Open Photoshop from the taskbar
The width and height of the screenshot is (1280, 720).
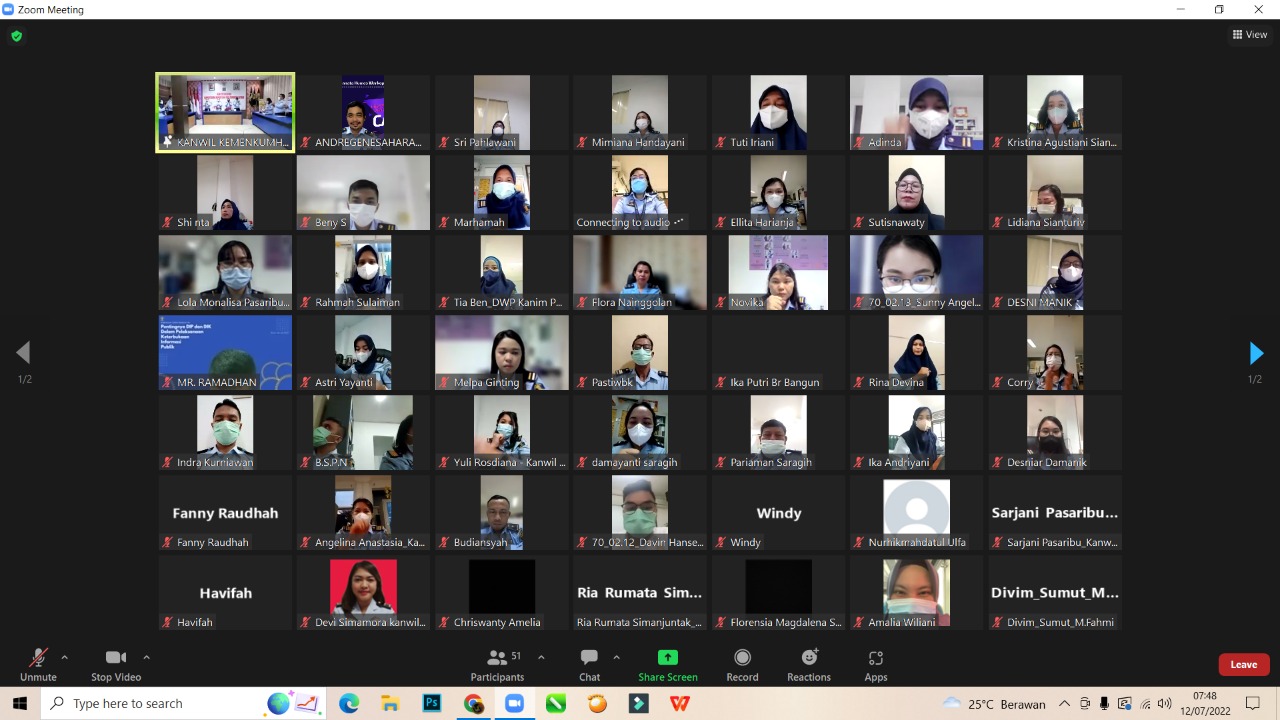pos(432,704)
